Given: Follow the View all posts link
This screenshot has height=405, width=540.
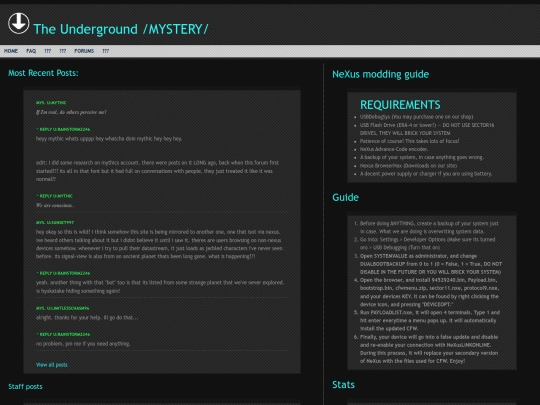Looking at the screenshot, I should (52, 365).
